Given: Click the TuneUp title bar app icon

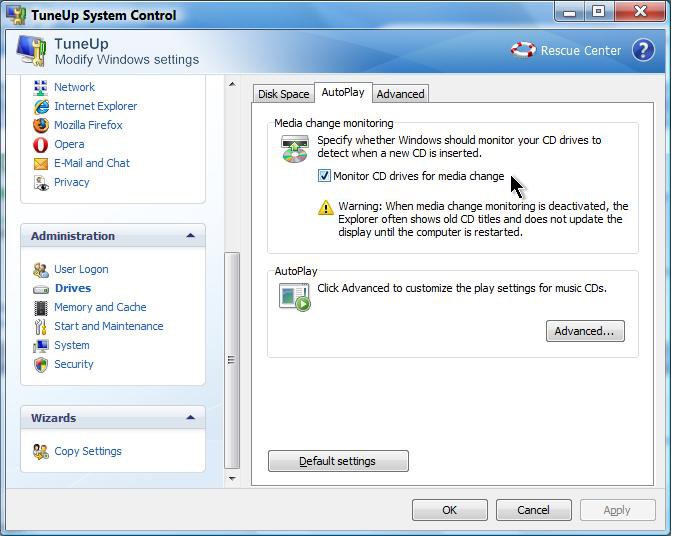Looking at the screenshot, I should tap(16, 15).
